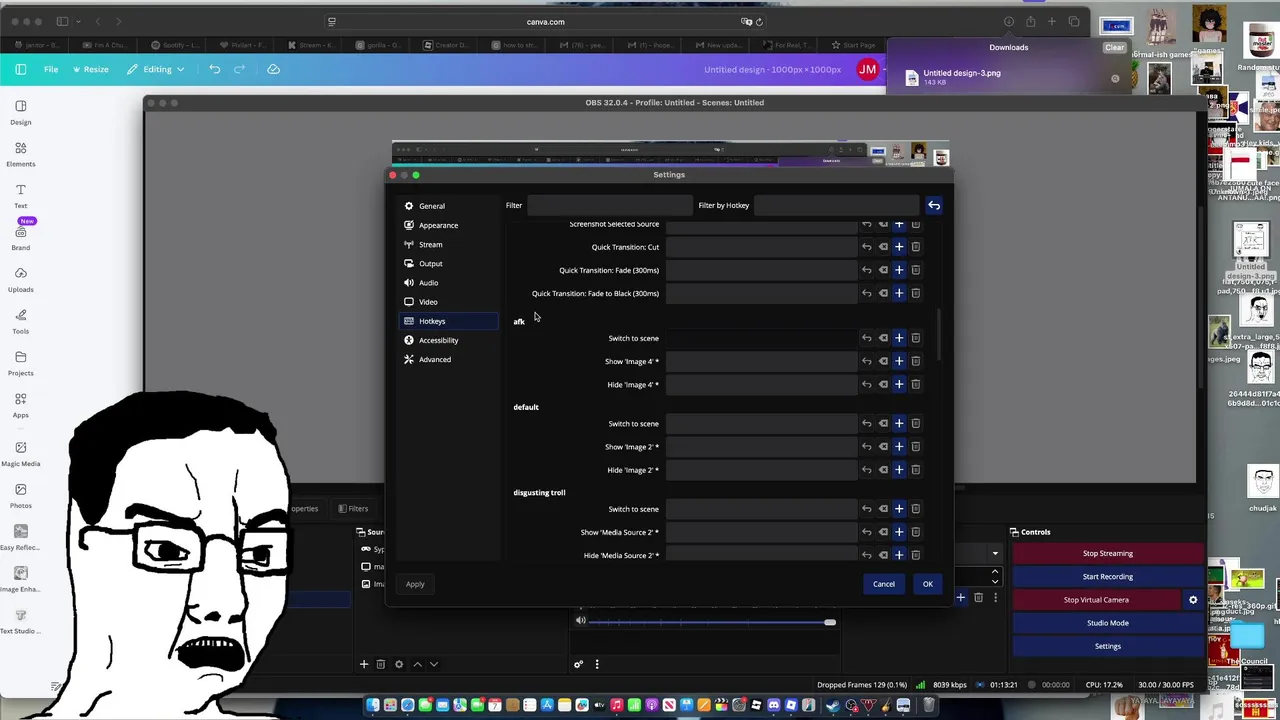Move source down in OBS Sources

433,664
